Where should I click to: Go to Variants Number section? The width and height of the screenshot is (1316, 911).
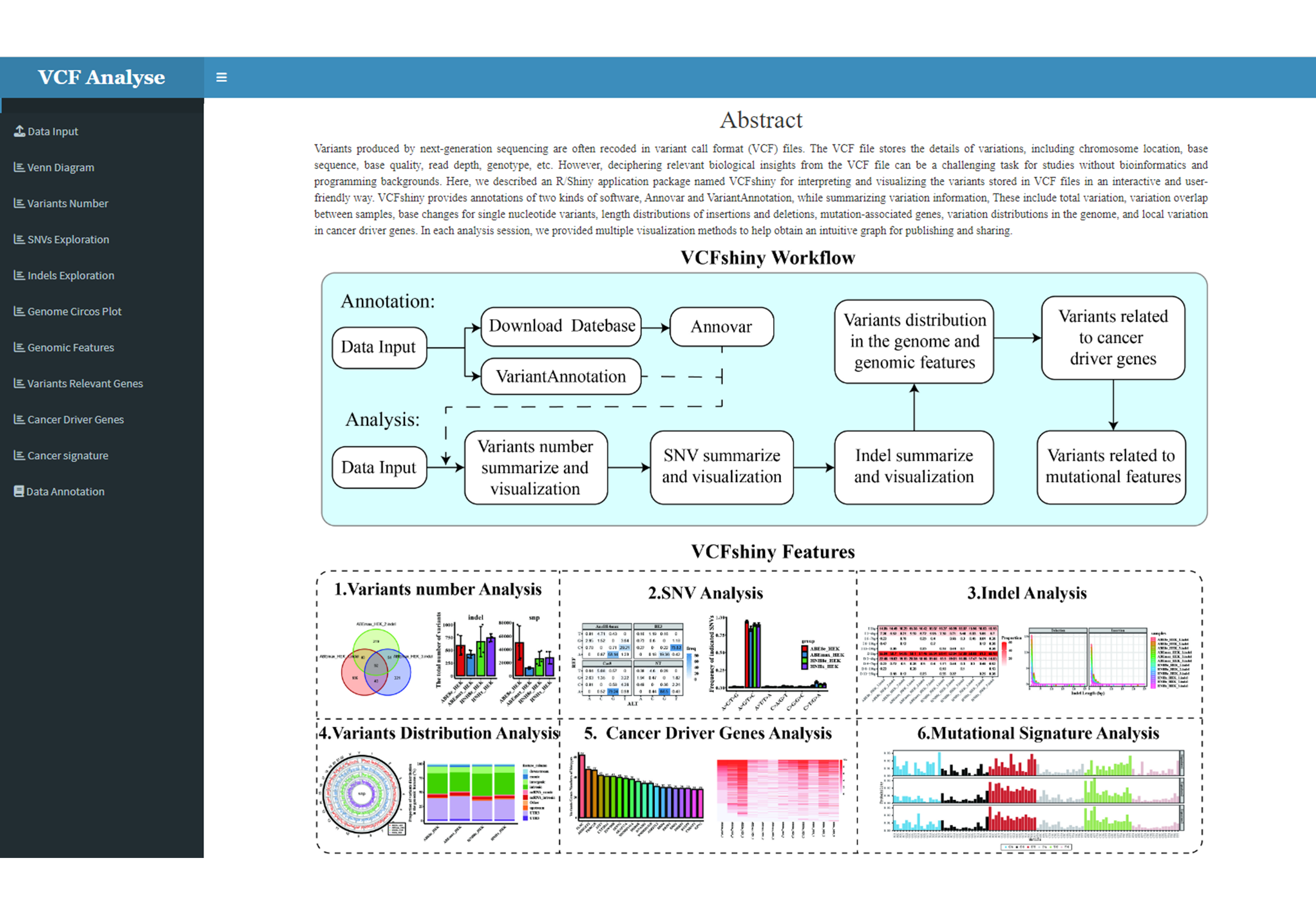[102, 203]
